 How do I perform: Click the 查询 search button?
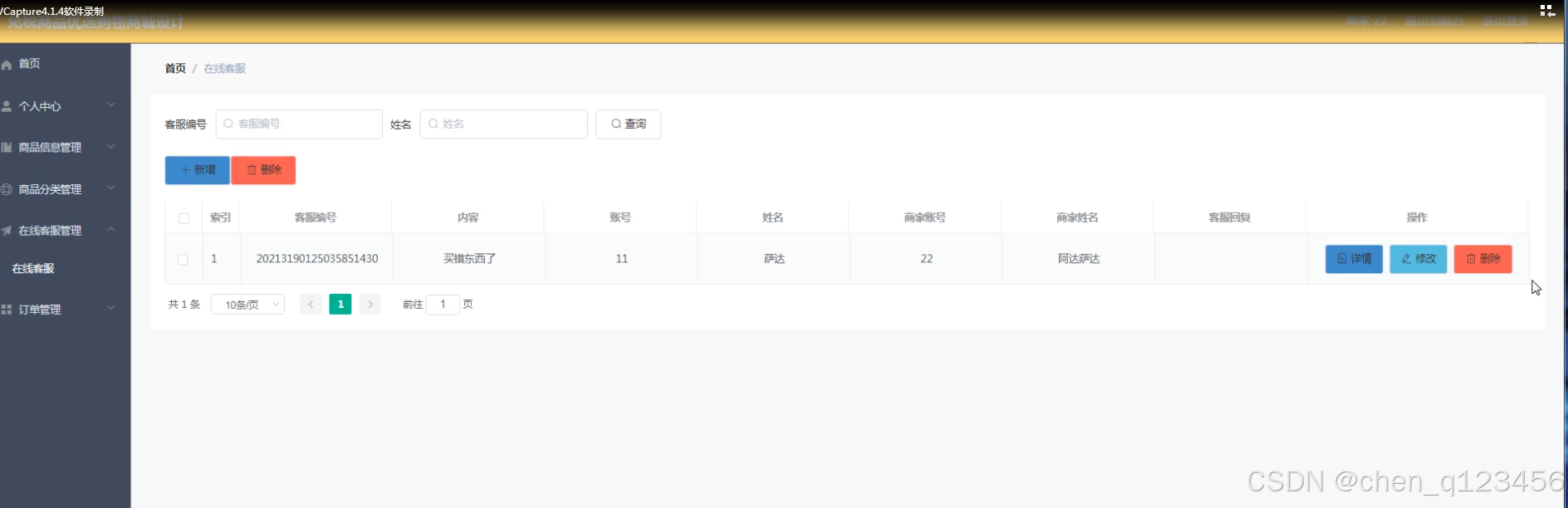click(x=628, y=124)
